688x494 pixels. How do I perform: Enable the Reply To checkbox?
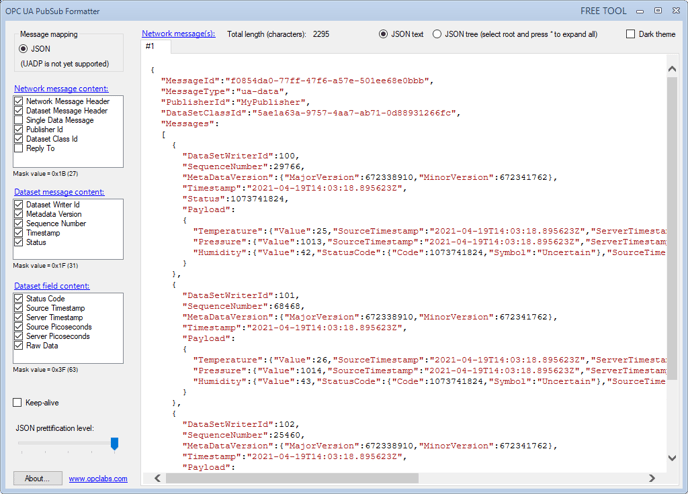click(19, 148)
